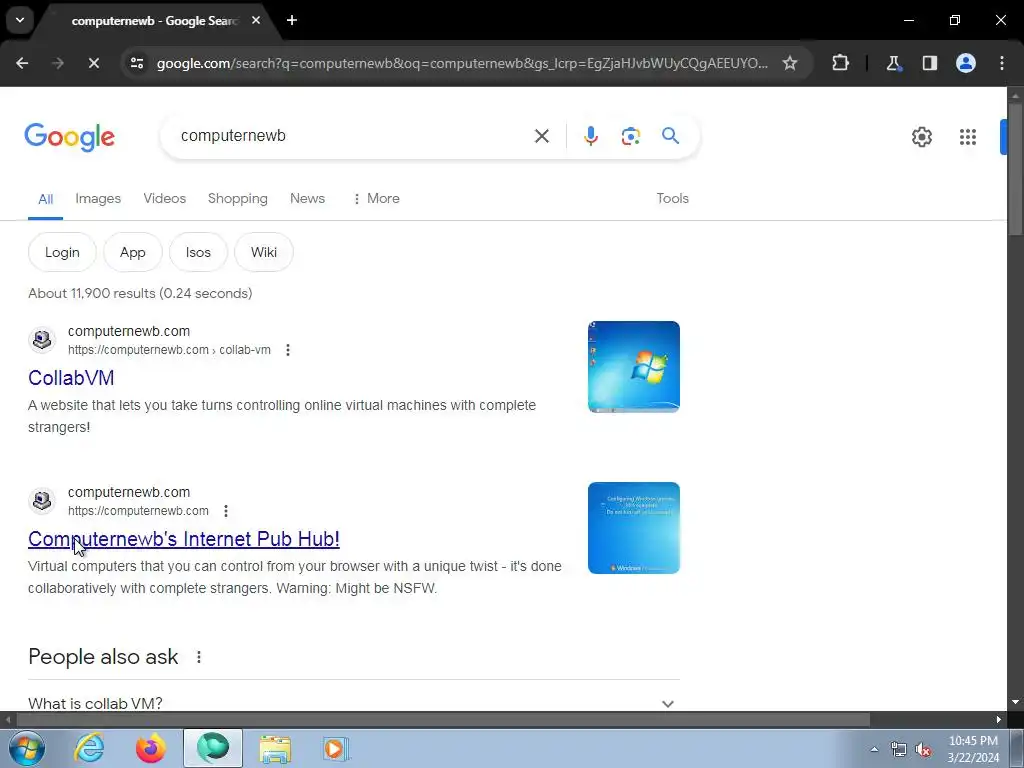The width and height of the screenshot is (1024, 768).
Task: Expand What is collab VM question
Action: pos(353,703)
